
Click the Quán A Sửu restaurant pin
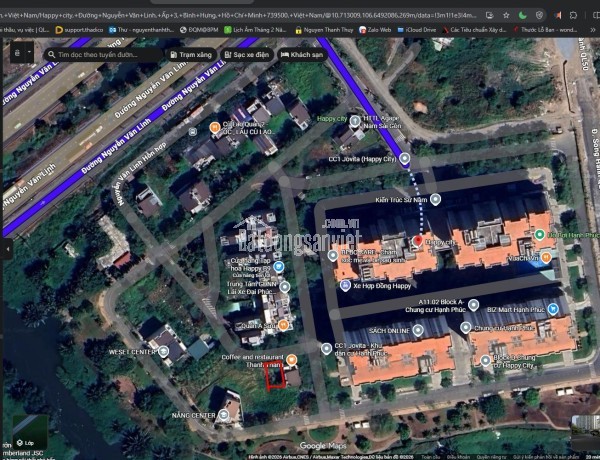point(283,325)
